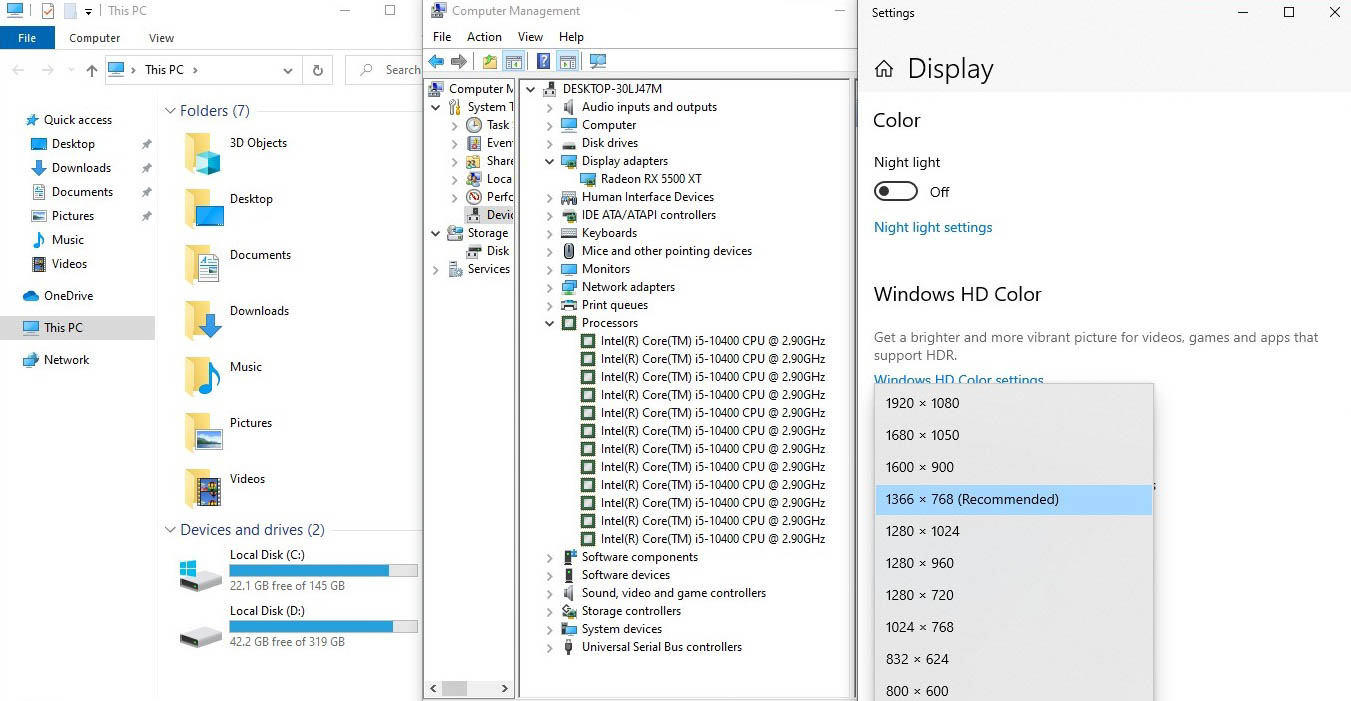Open the Local Disk (C:) drive icon

(x=201, y=574)
